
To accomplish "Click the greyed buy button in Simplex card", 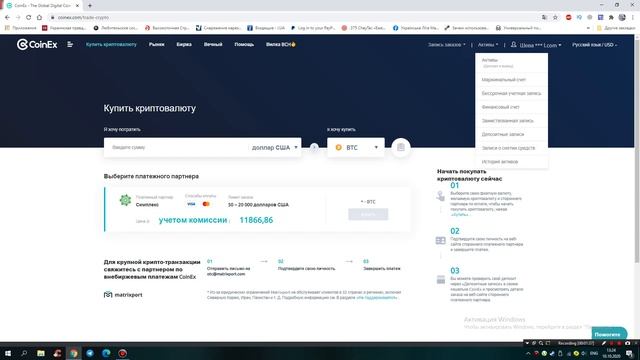I will click(x=368, y=214).
